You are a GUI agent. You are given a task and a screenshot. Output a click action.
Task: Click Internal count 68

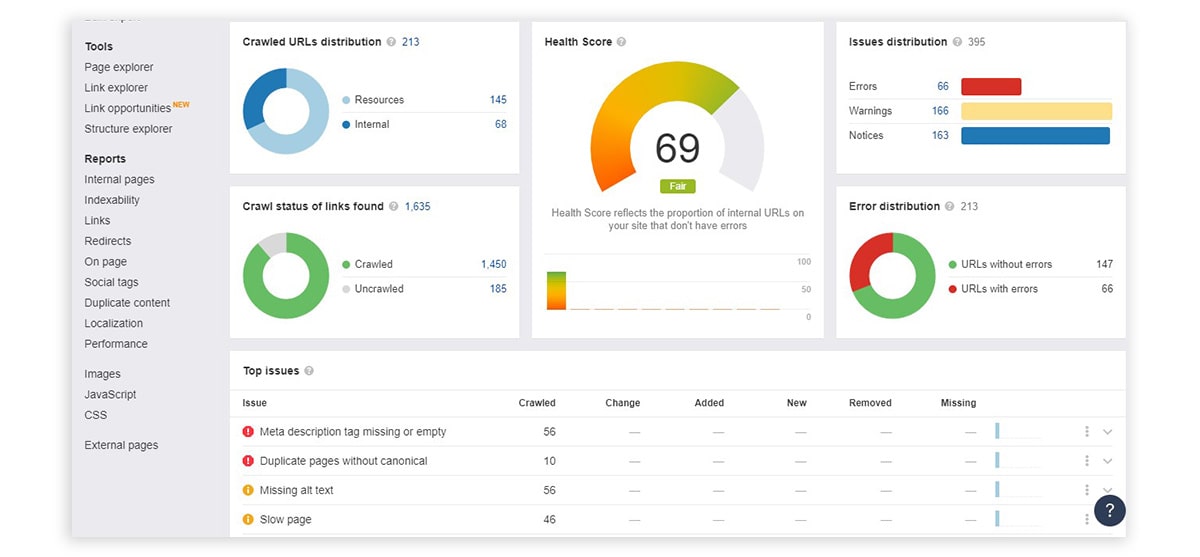pyautogui.click(x=501, y=124)
